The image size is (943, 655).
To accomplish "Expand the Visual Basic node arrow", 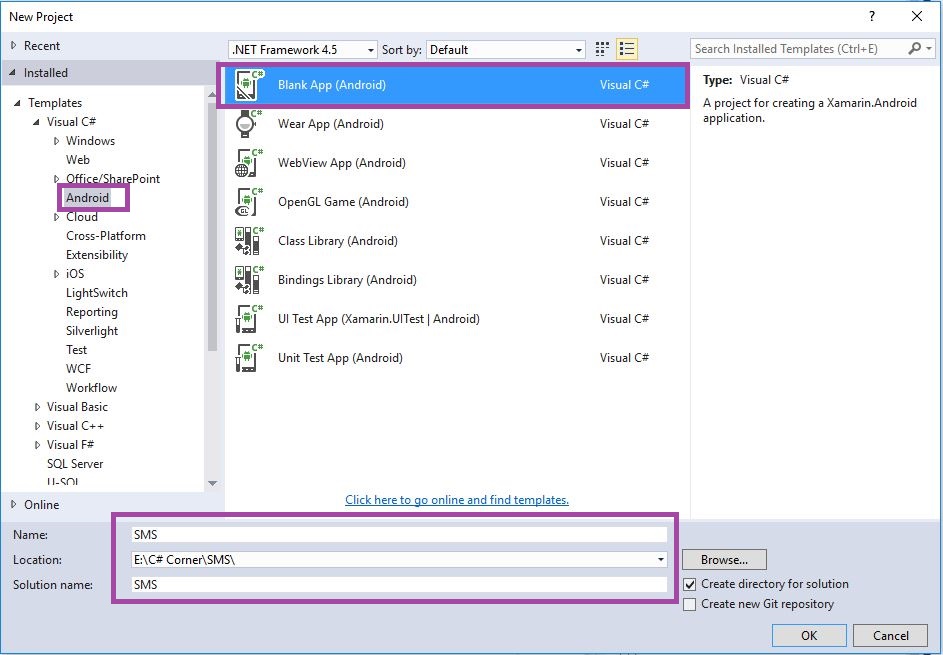I will pyautogui.click(x=37, y=407).
